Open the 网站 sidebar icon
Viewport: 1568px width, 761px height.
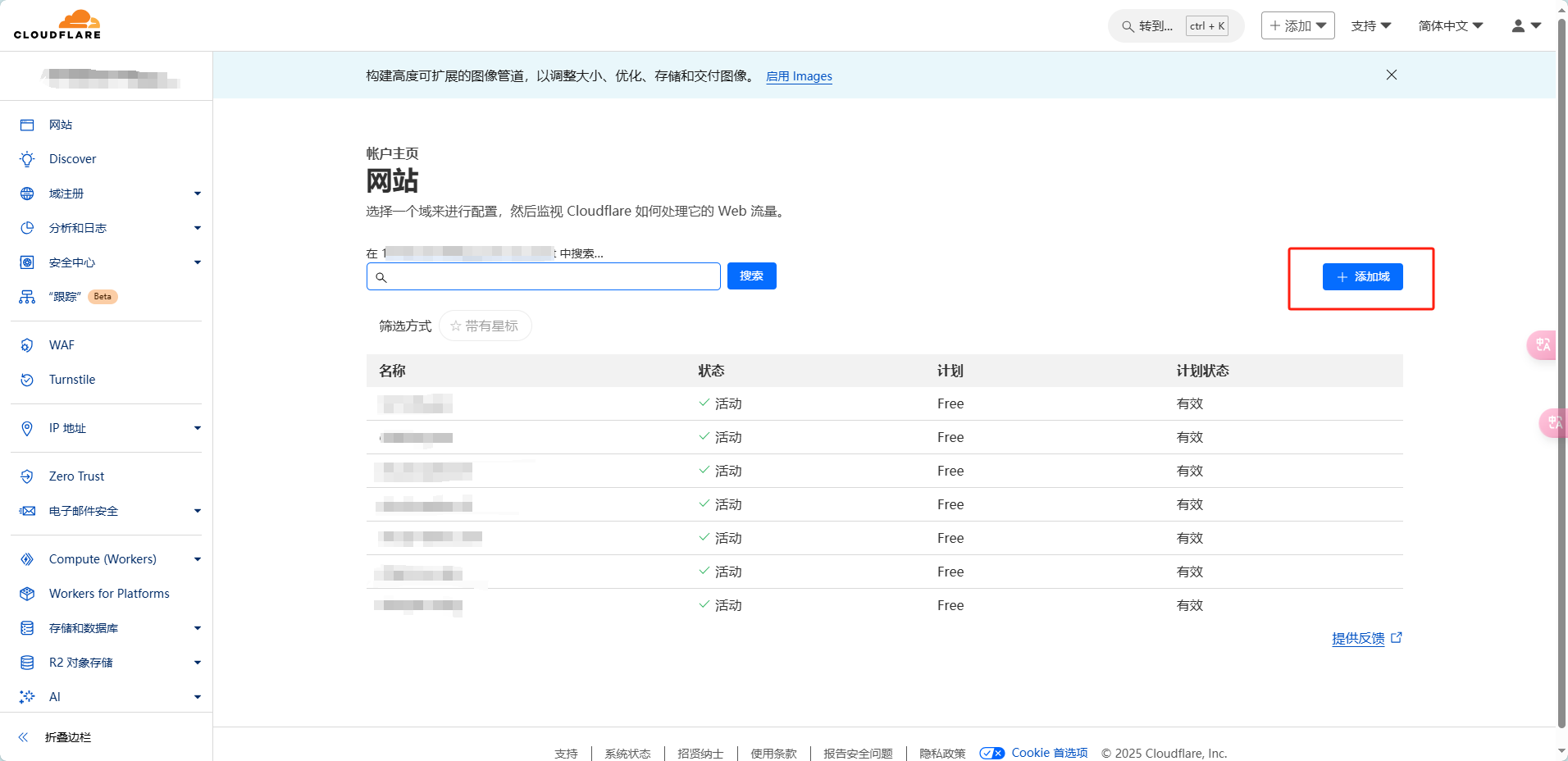pyautogui.click(x=27, y=125)
